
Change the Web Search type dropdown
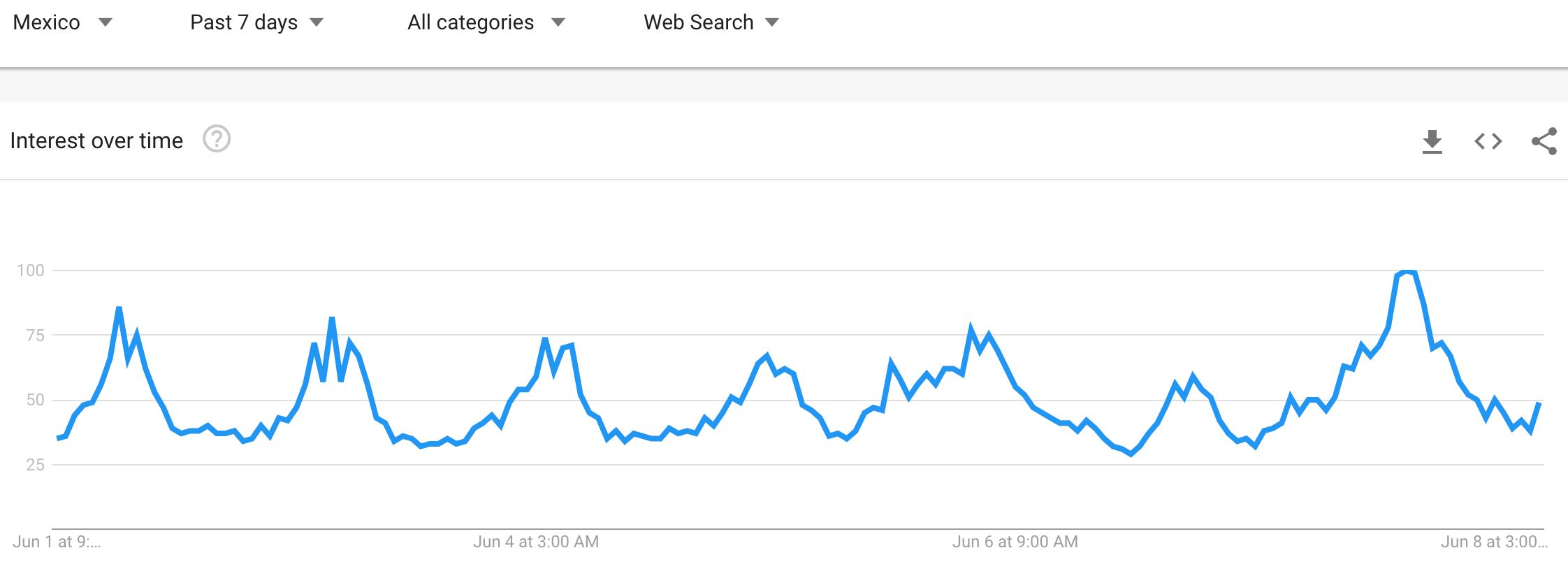tap(711, 22)
